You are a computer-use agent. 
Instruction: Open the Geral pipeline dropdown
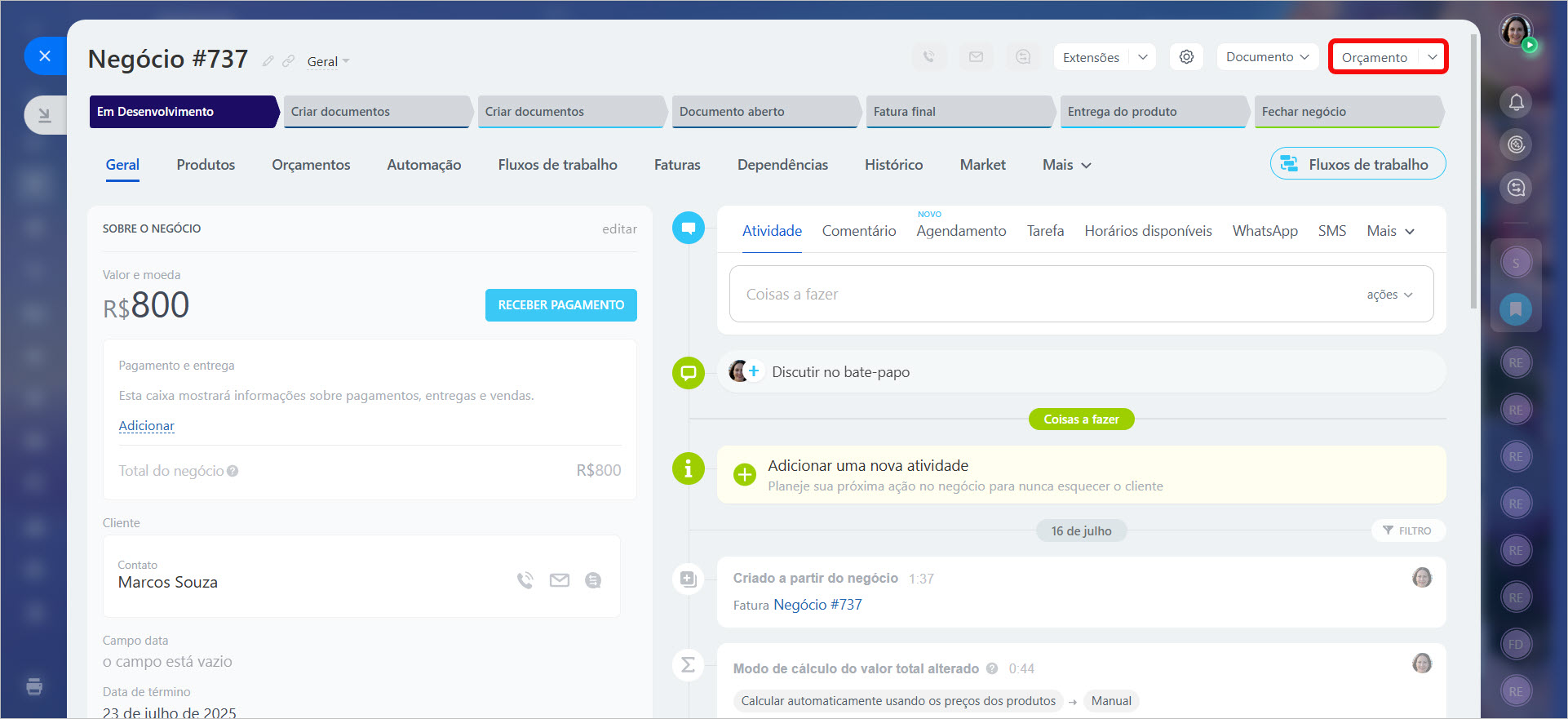click(x=328, y=62)
